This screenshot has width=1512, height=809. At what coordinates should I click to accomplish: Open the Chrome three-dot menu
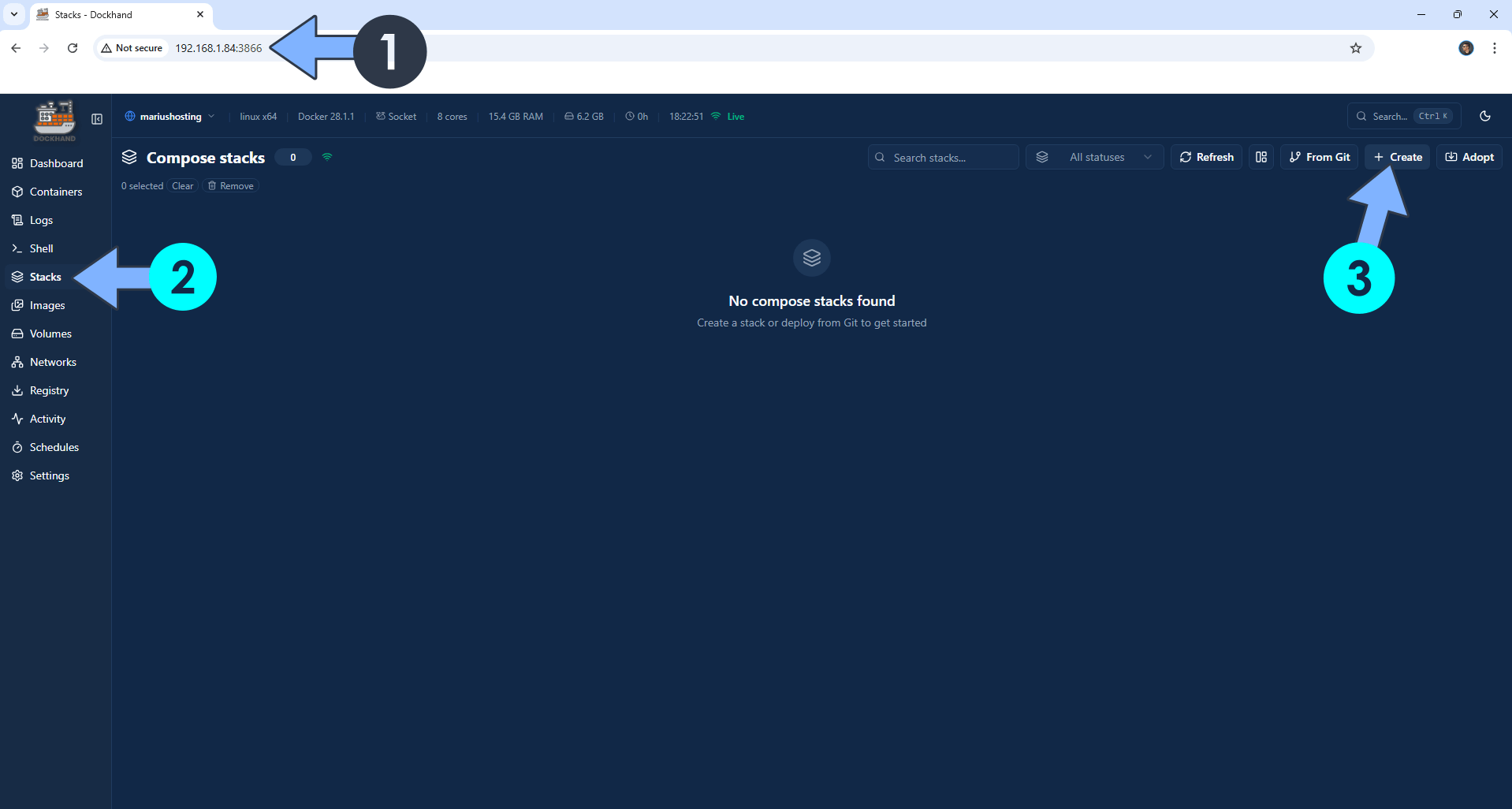[x=1495, y=48]
